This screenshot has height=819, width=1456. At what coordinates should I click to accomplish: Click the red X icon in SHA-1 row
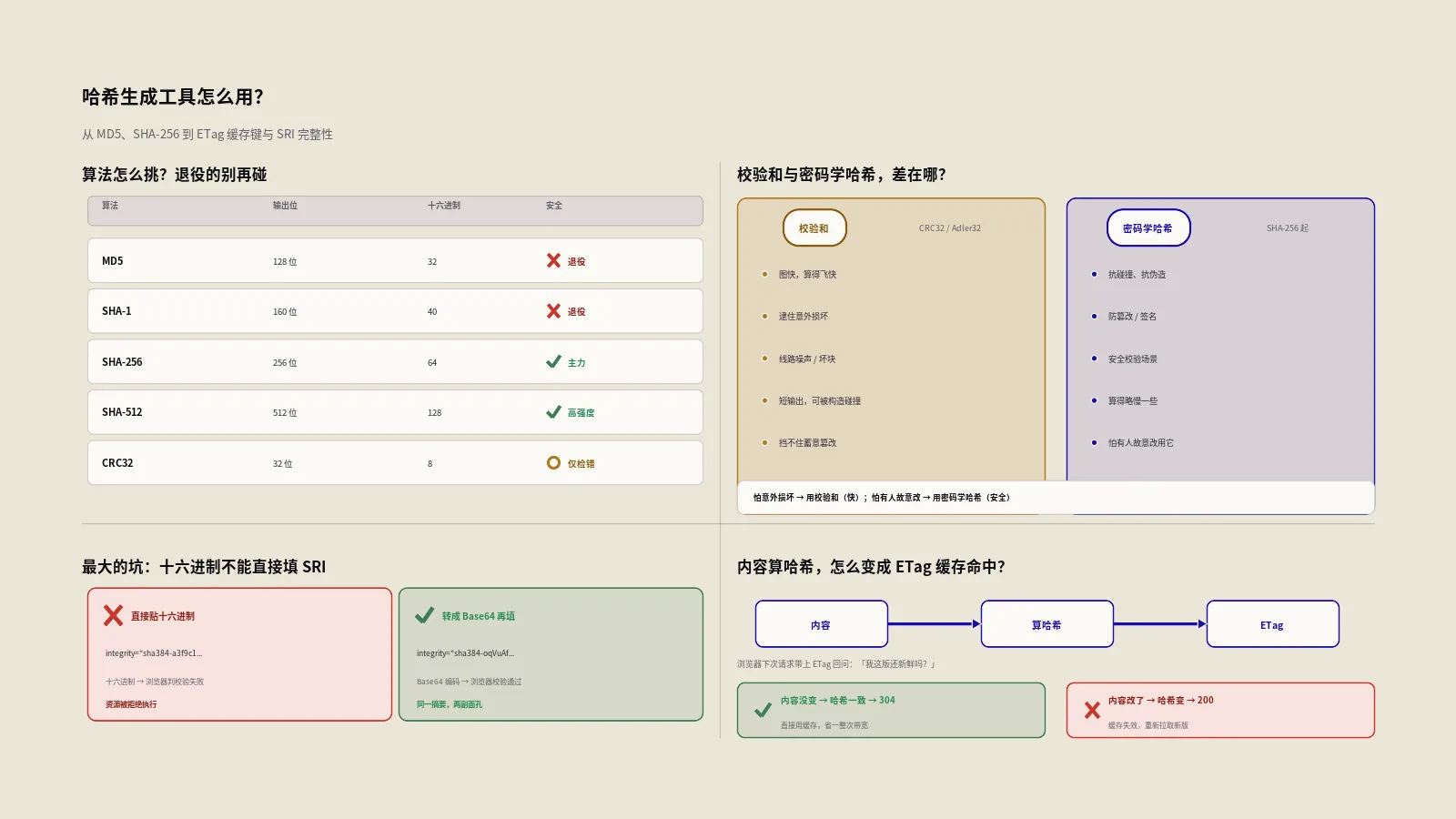pyautogui.click(x=553, y=311)
